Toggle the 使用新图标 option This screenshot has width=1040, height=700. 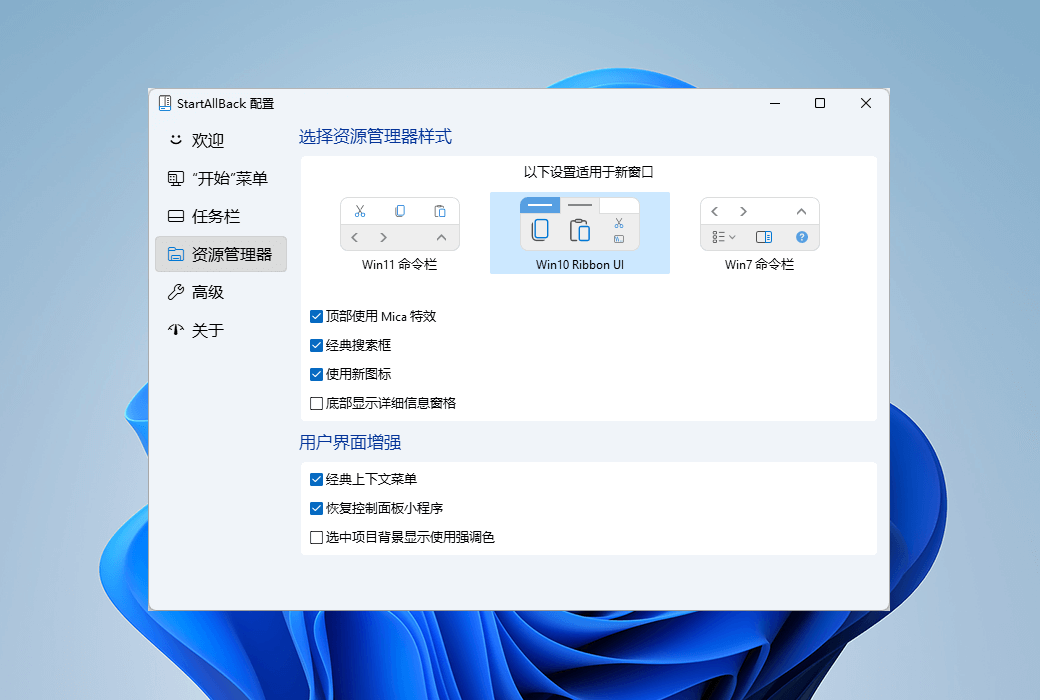[316, 374]
